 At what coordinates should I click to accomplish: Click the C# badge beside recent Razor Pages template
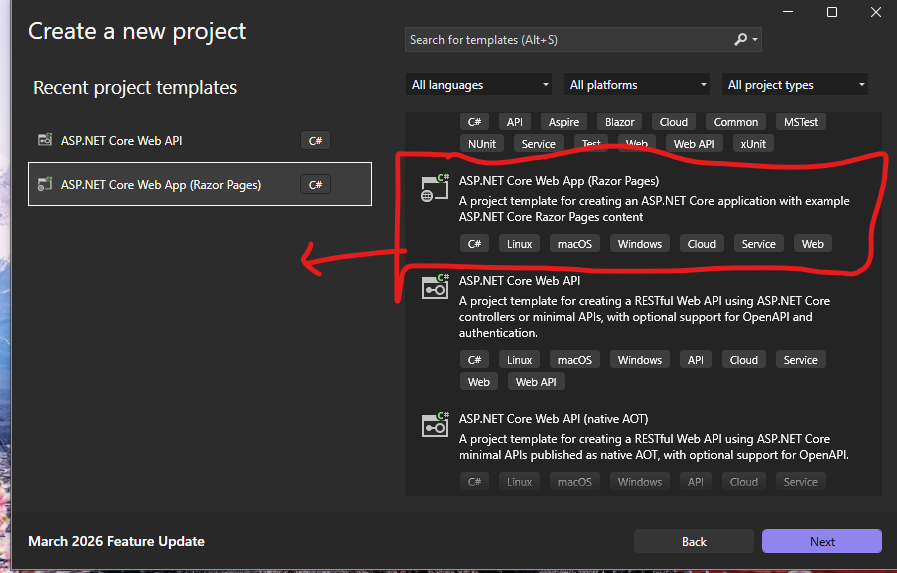point(315,184)
